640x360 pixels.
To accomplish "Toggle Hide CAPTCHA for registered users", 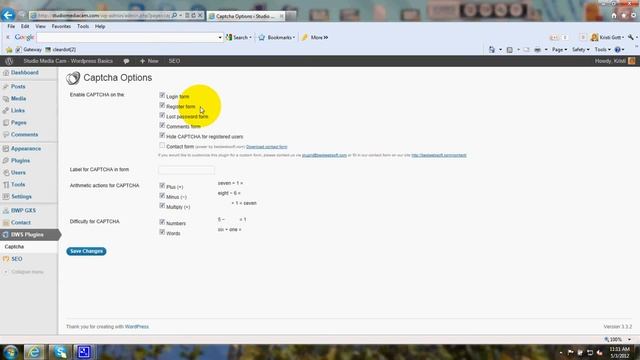I will pyautogui.click(x=162, y=136).
